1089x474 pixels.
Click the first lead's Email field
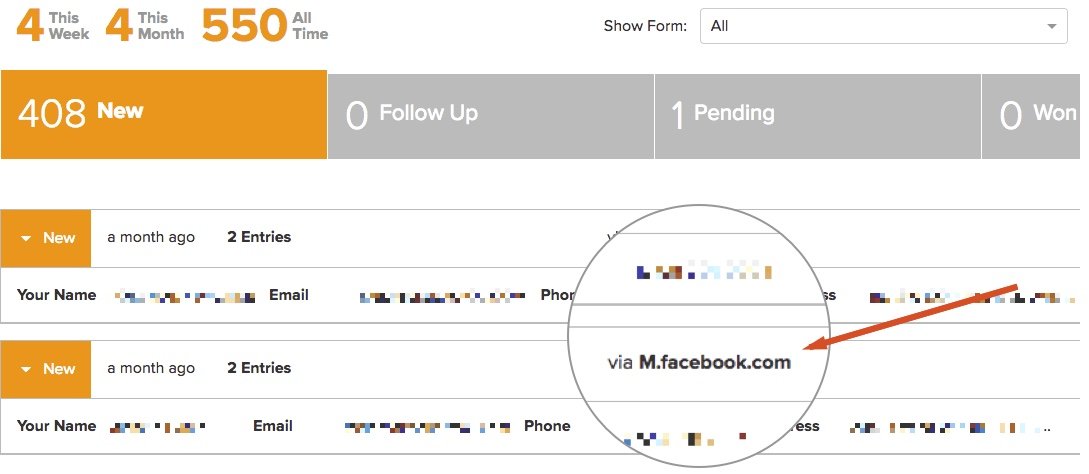pyautogui.click(x=289, y=295)
